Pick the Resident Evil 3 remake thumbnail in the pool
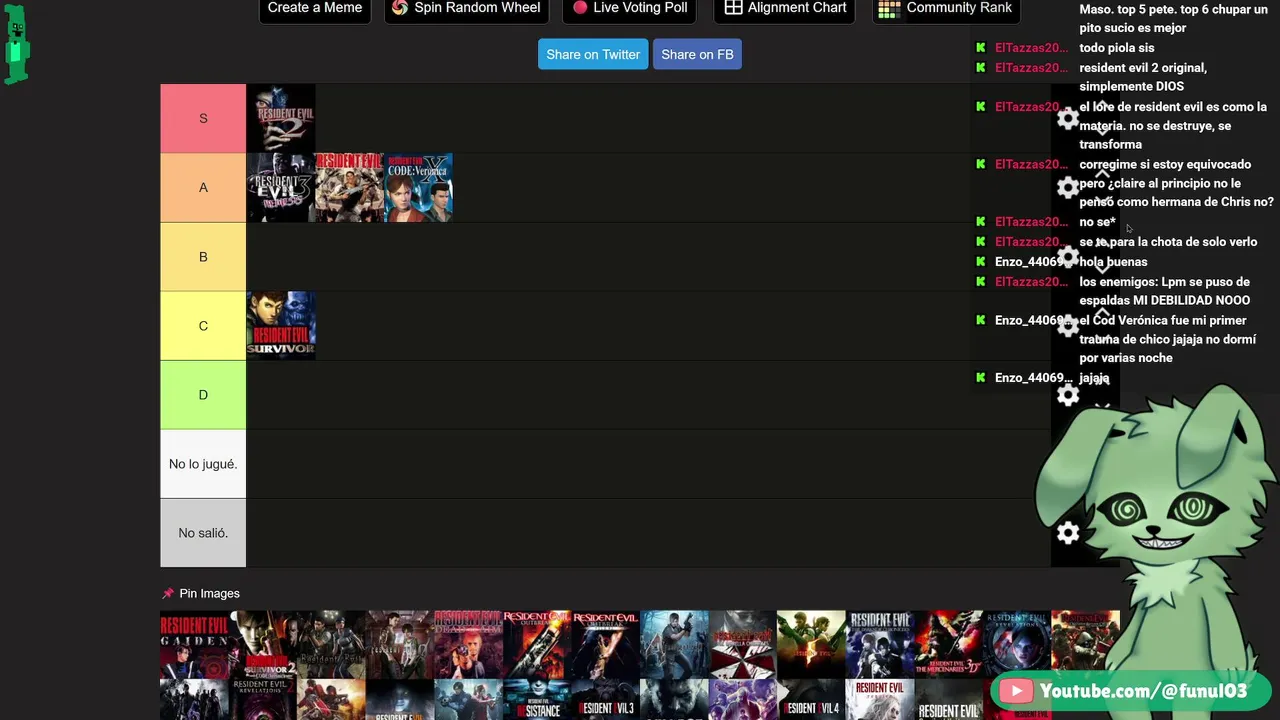This screenshot has width=1280, height=720. tap(606, 700)
